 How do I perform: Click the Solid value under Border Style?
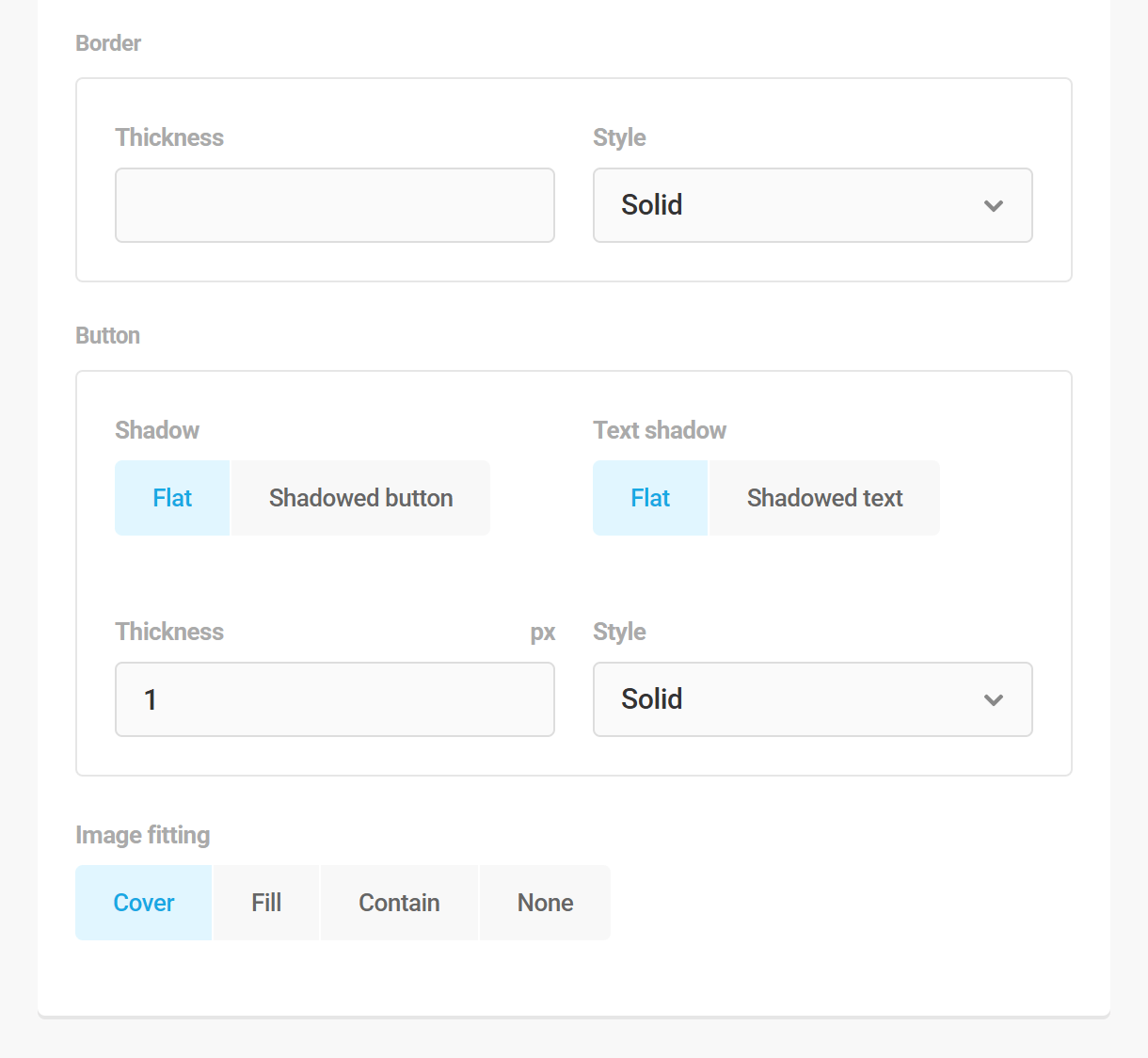point(651,205)
